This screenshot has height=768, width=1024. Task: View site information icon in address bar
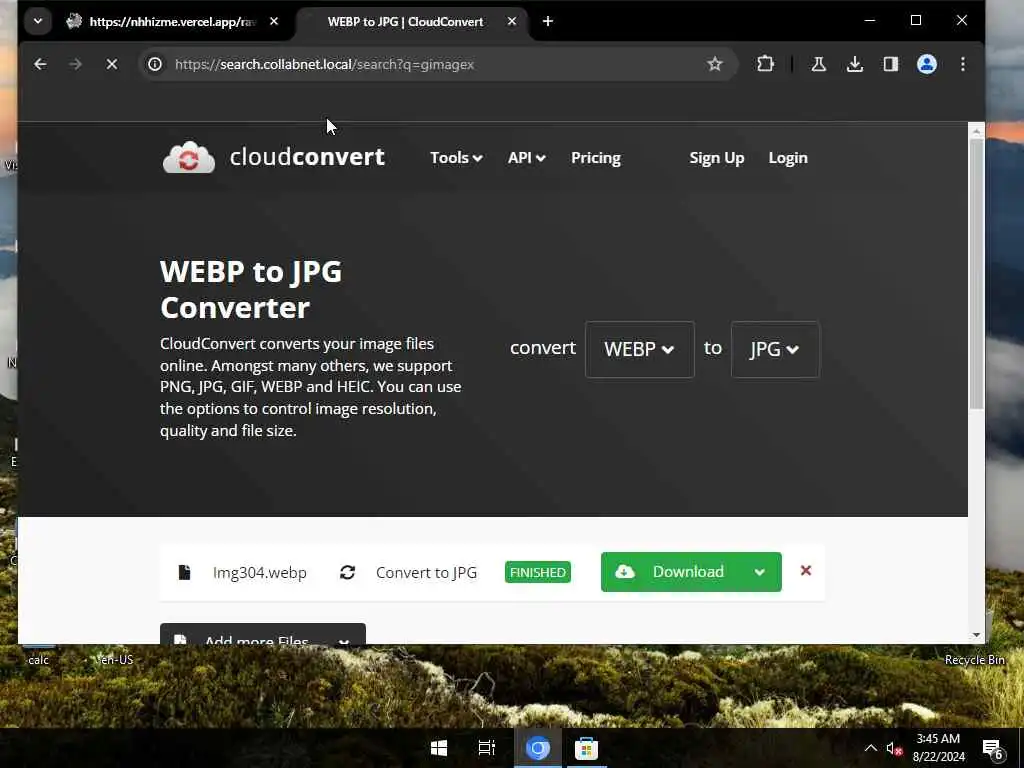tap(155, 64)
